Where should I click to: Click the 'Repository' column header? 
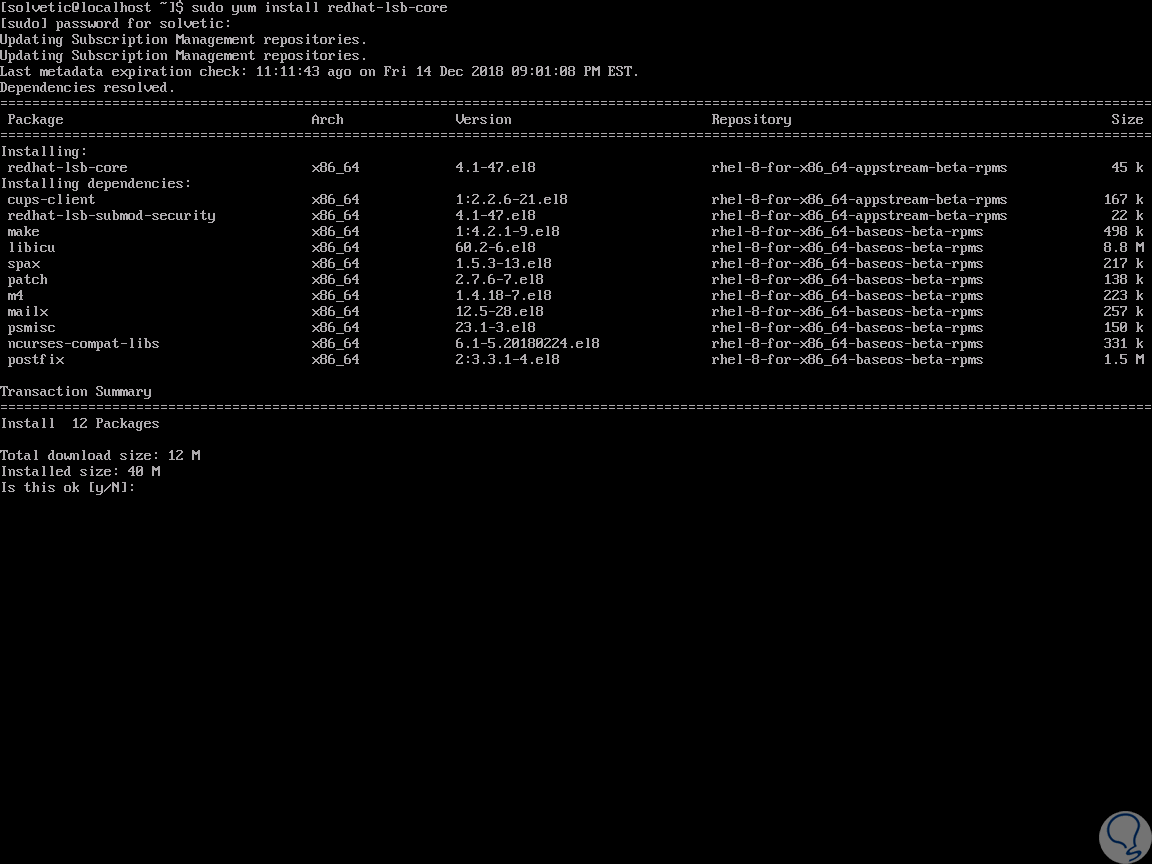tap(752, 120)
